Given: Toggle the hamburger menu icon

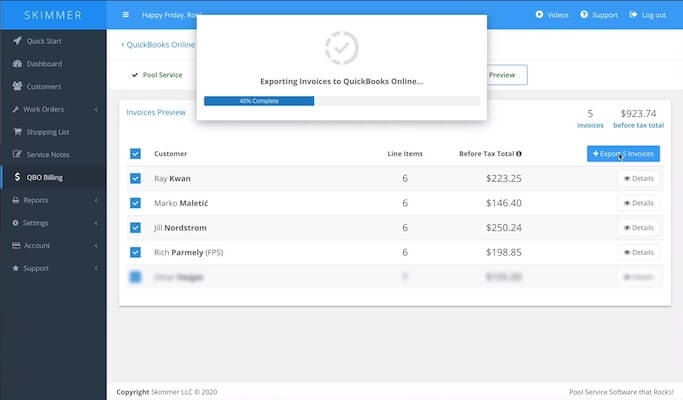Looking at the screenshot, I should point(125,15).
